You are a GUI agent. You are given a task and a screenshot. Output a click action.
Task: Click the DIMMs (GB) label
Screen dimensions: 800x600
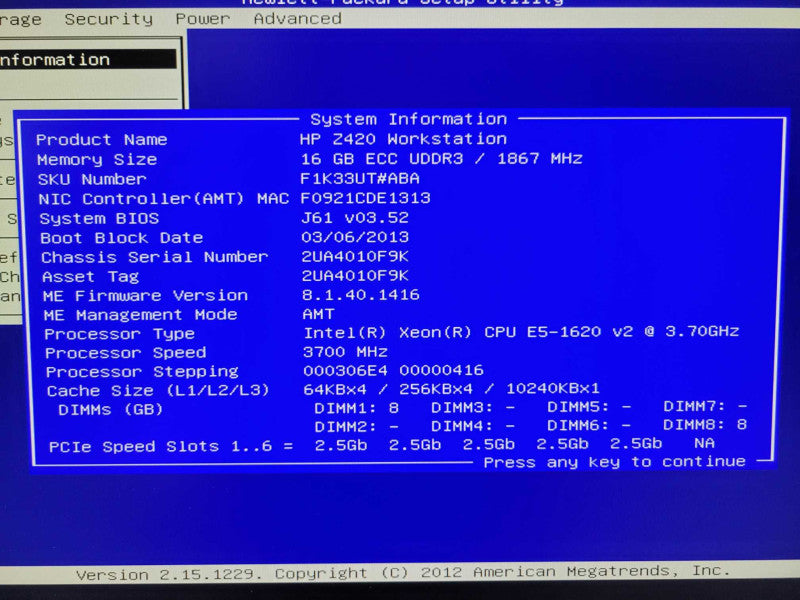pyautogui.click(x=110, y=410)
